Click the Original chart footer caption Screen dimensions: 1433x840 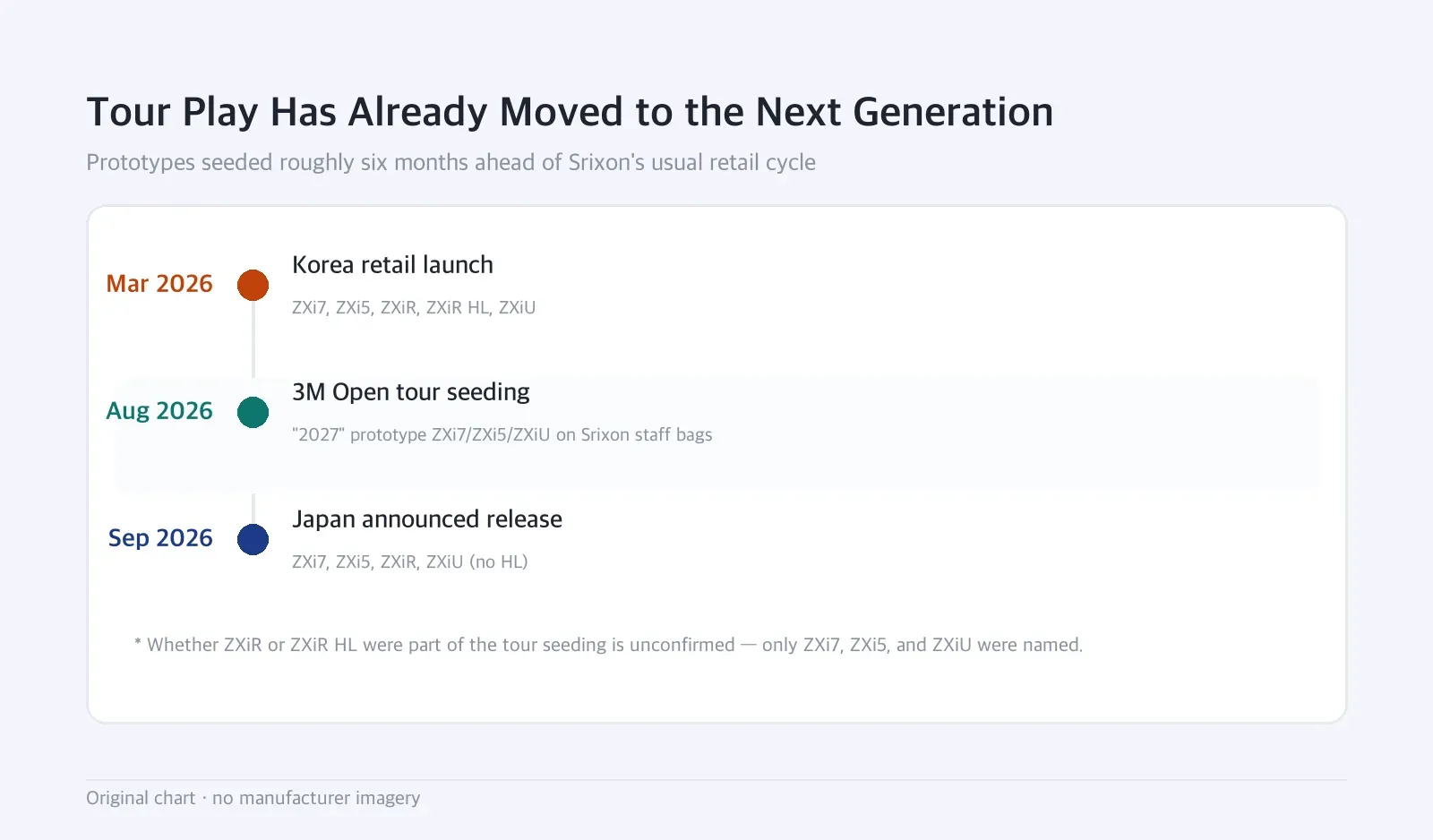pos(253,798)
